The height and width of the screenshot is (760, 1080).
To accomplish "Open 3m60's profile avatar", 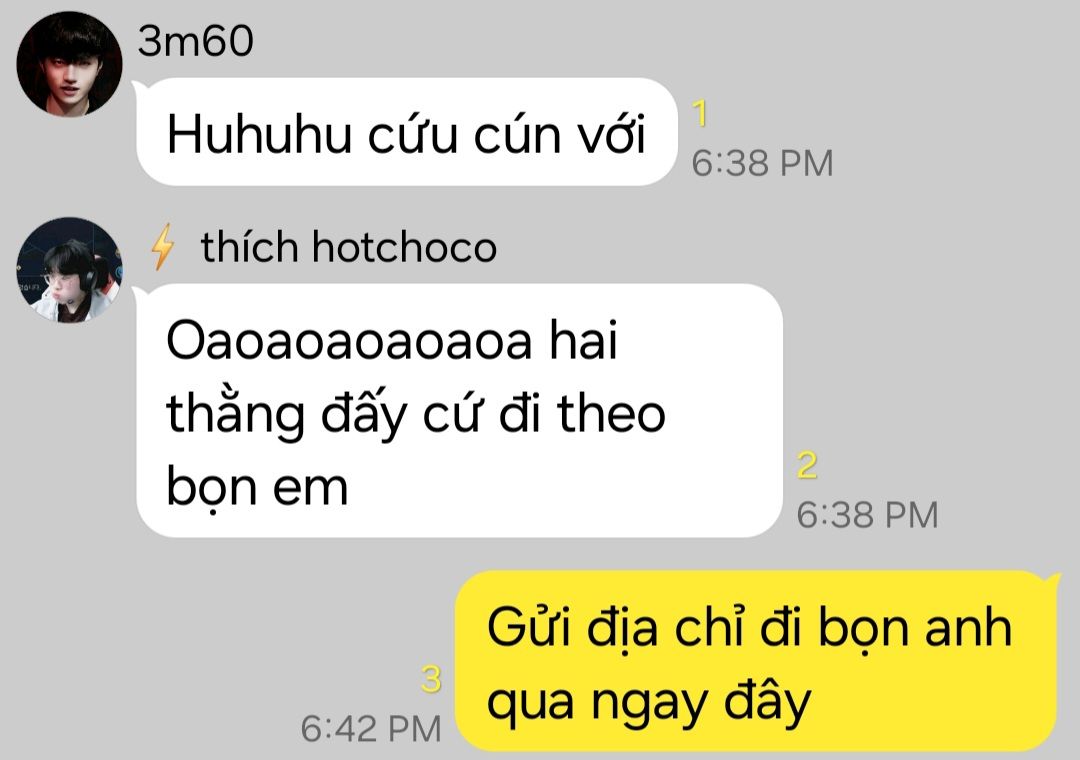I will tap(69, 64).
